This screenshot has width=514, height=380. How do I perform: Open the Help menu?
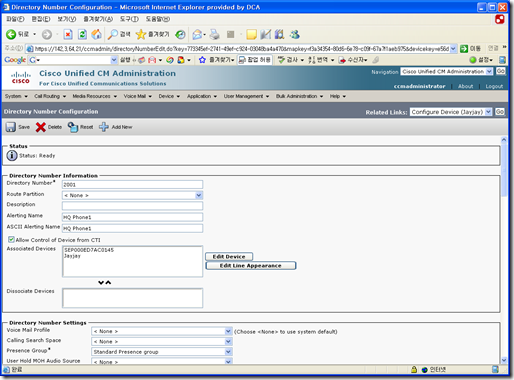coord(338,96)
